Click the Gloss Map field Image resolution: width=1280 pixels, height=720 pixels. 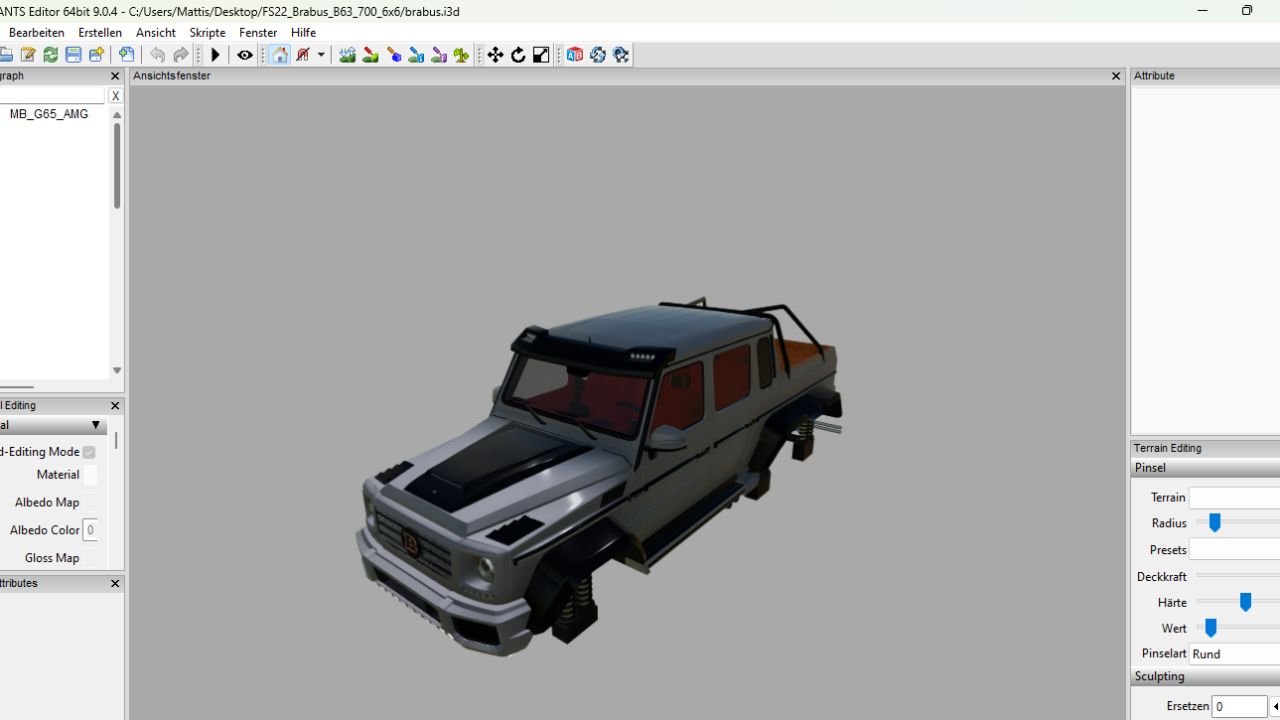click(x=91, y=558)
